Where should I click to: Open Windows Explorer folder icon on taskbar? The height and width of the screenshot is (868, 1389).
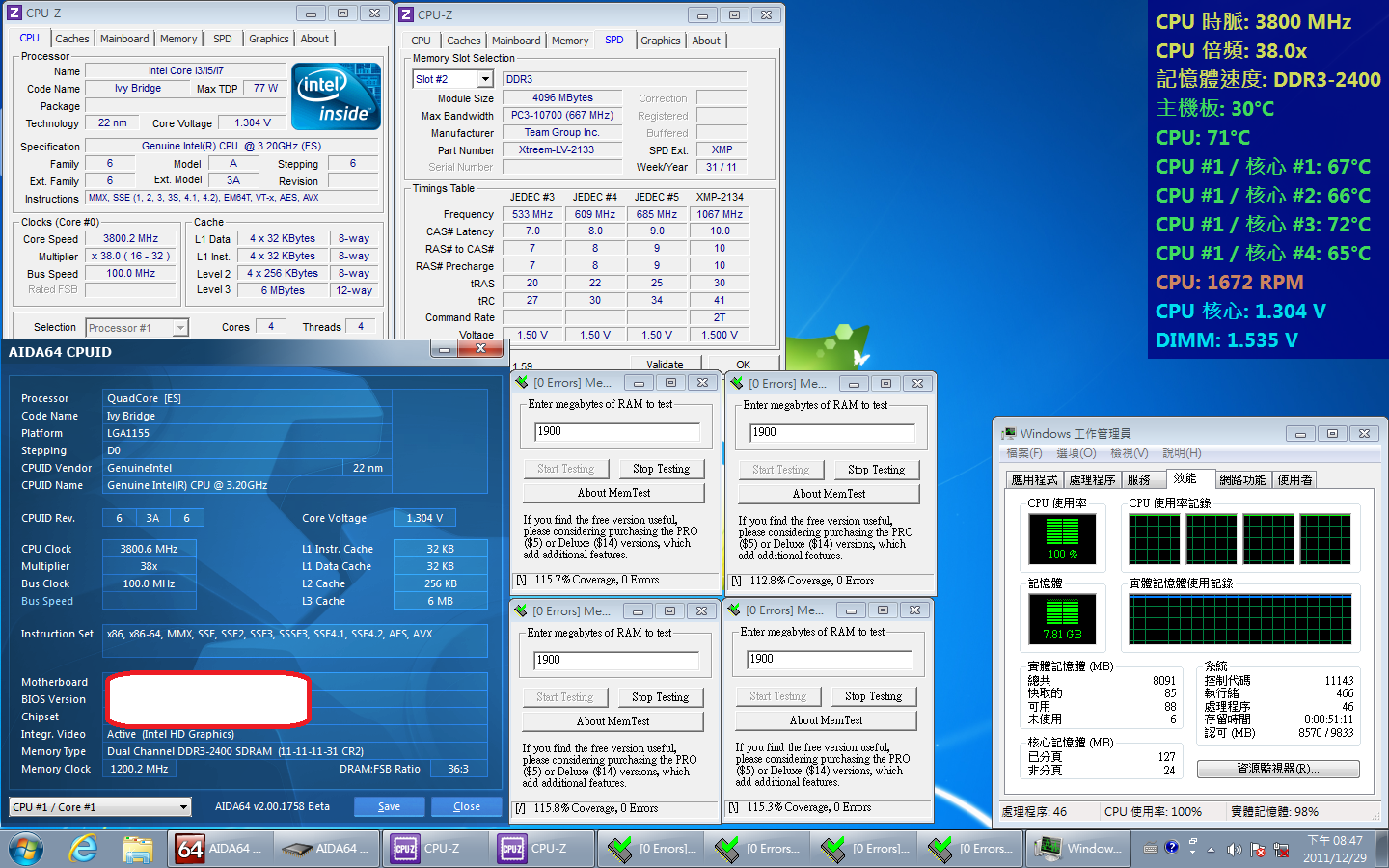click(x=138, y=849)
